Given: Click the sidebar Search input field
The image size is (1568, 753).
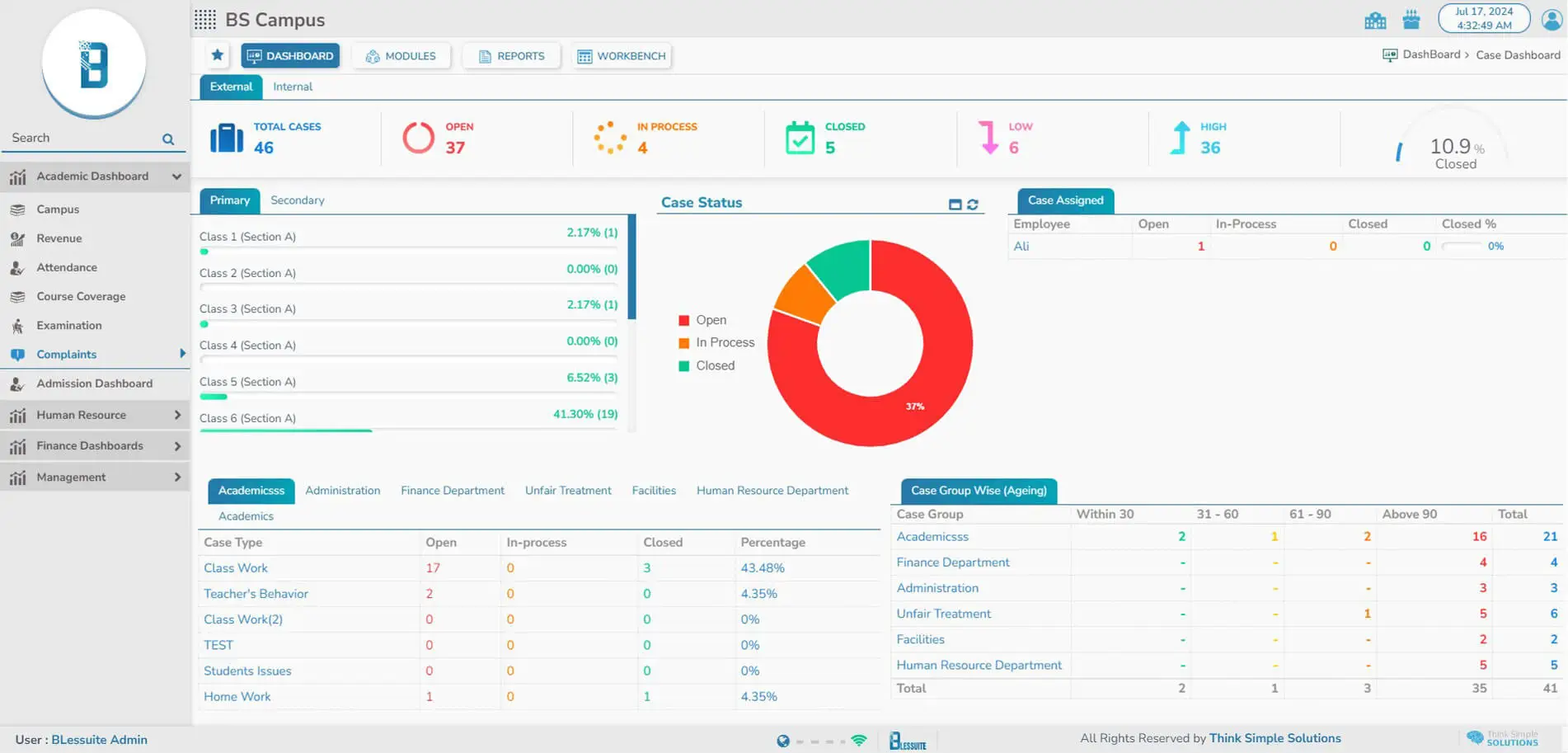Looking at the screenshot, I should coord(82,138).
